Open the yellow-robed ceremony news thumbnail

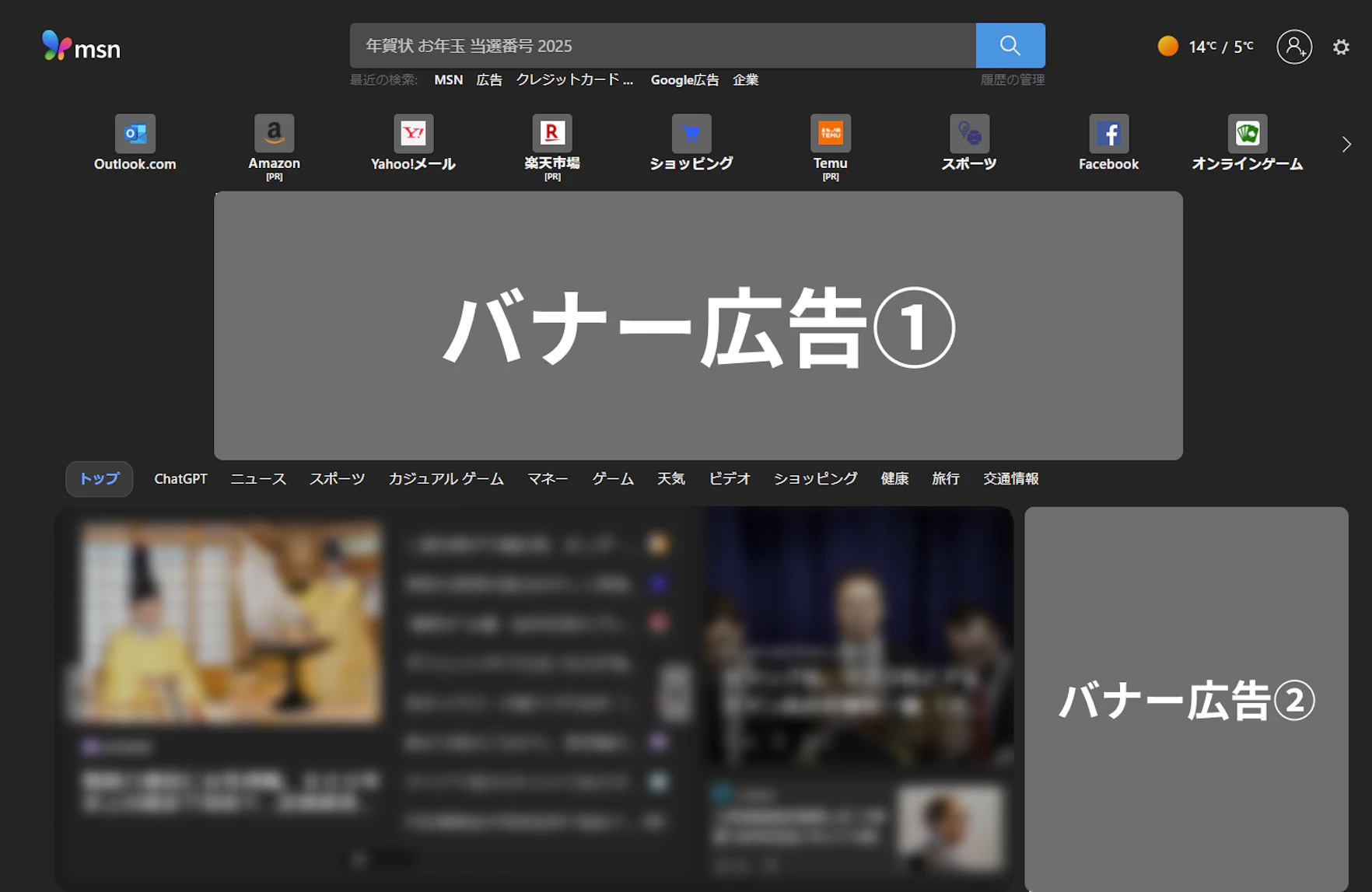click(232, 624)
